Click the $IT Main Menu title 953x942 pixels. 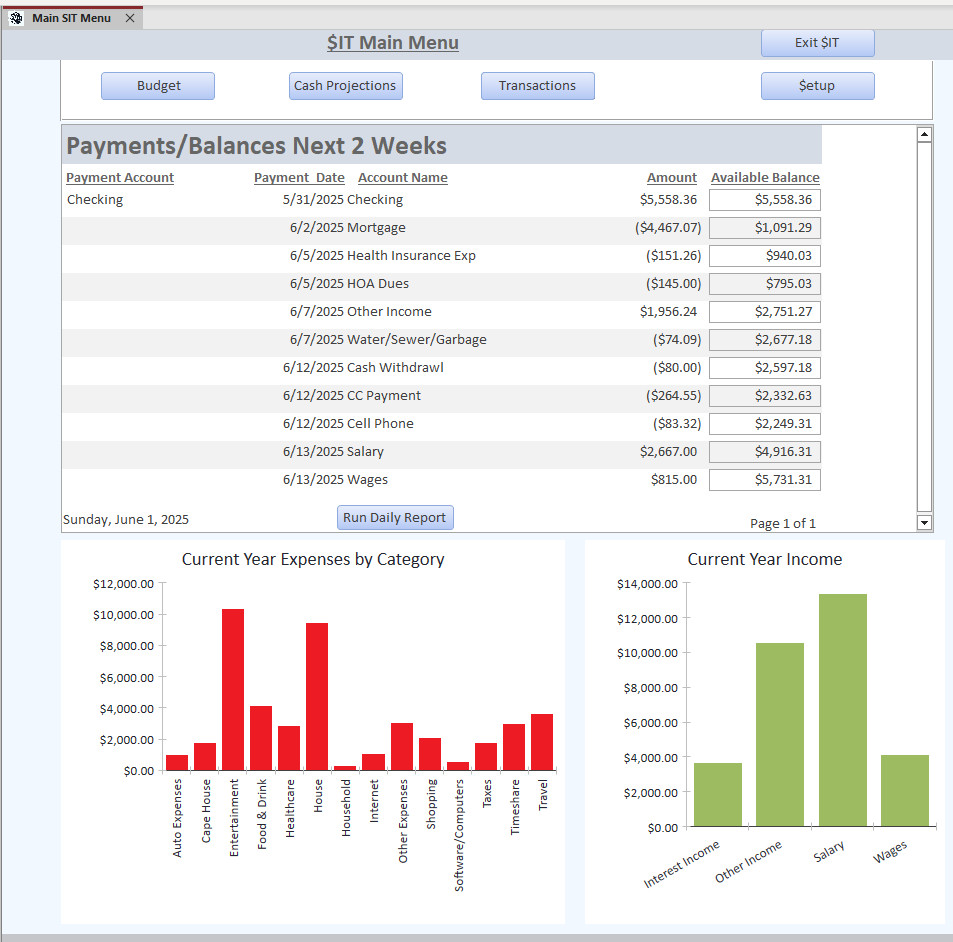[393, 43]
